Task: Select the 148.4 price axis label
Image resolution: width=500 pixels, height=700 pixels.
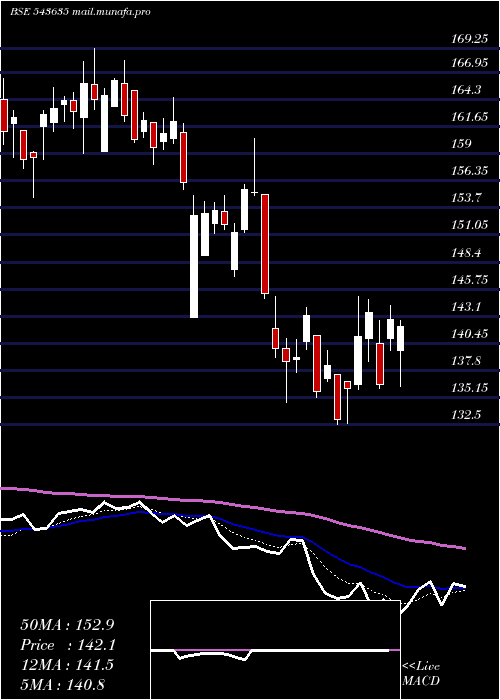Action: [467, 253]
